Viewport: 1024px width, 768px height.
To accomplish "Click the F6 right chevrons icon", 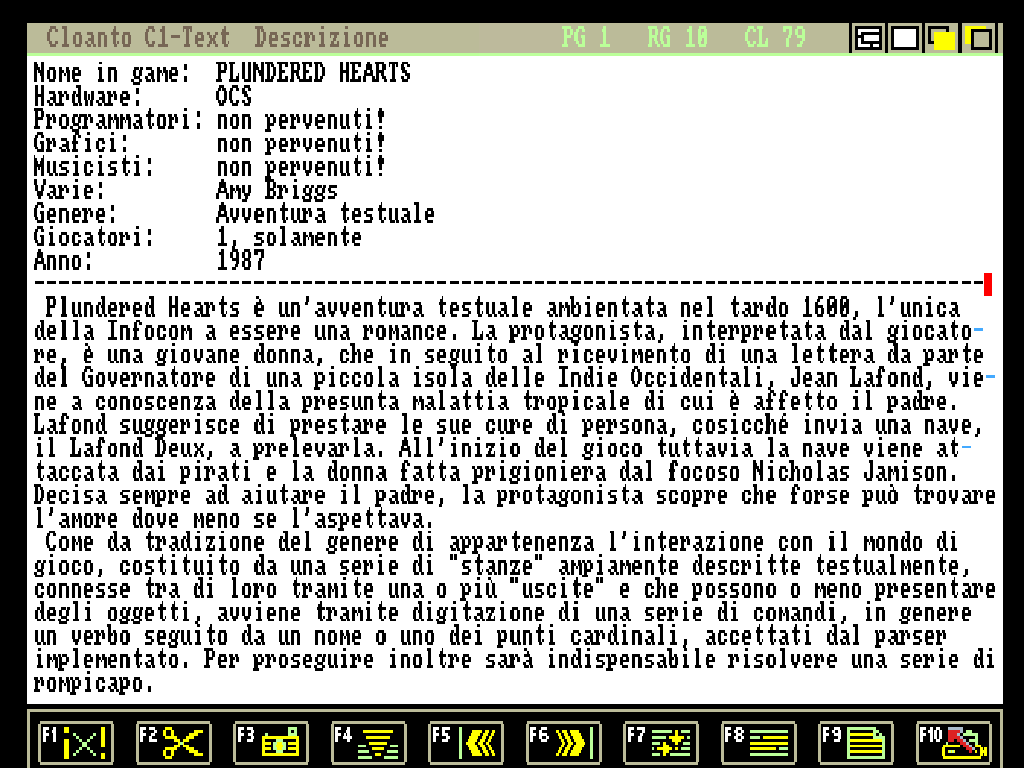I will coord(564,742).
